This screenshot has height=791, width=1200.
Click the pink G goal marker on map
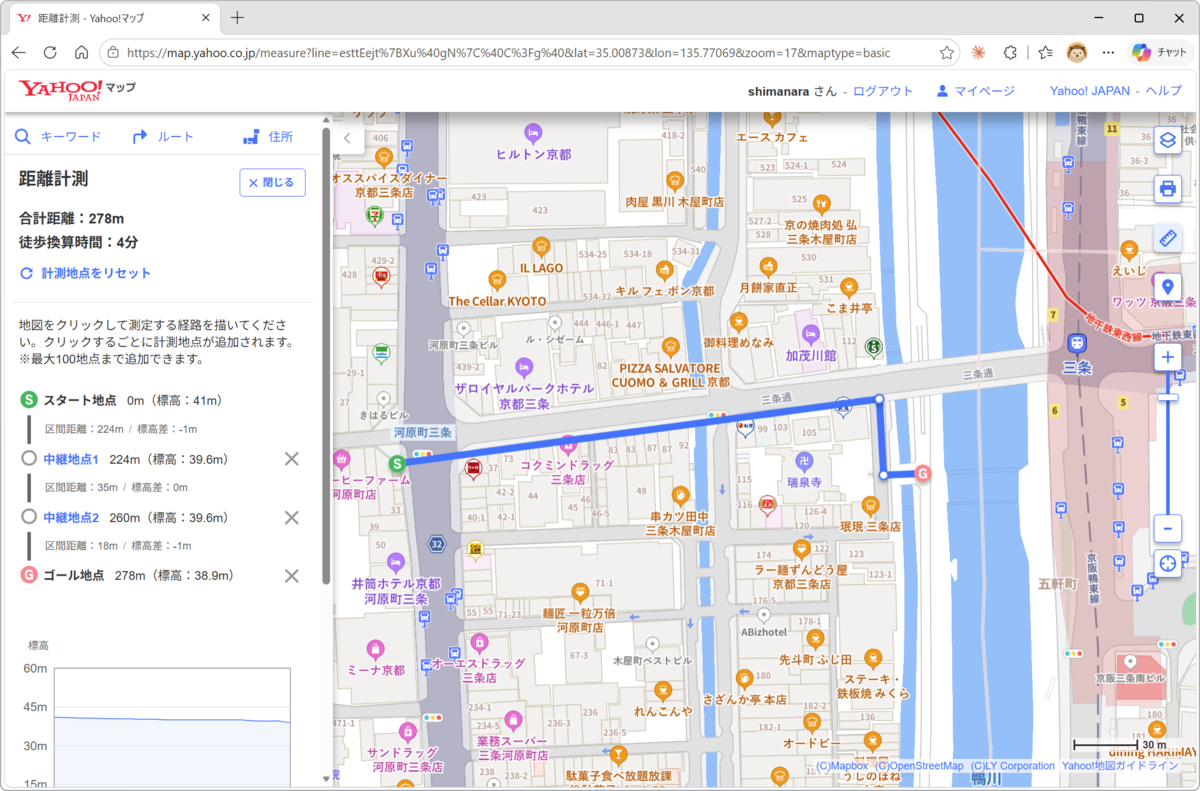click(x=922, y=473)
